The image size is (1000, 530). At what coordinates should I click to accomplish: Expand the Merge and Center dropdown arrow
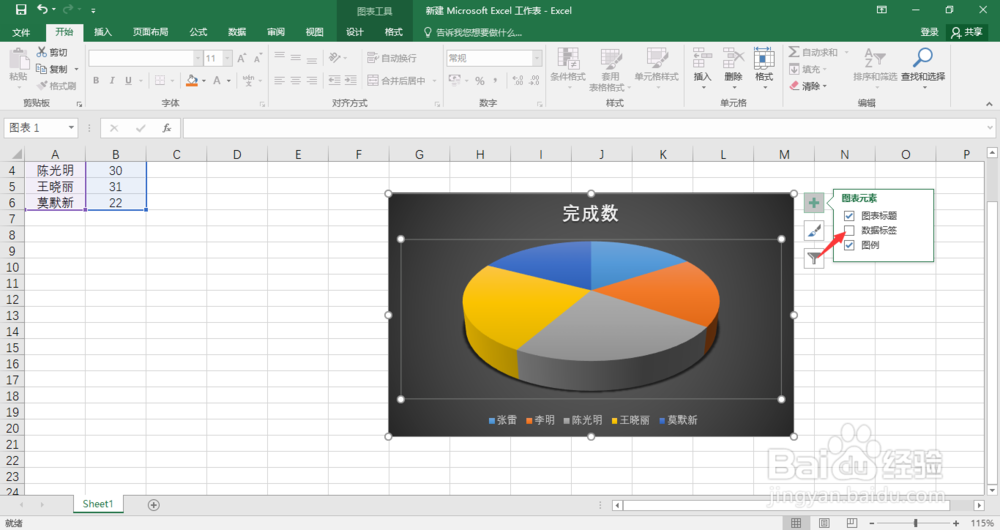pyautogui.click(x=434, y=81)
